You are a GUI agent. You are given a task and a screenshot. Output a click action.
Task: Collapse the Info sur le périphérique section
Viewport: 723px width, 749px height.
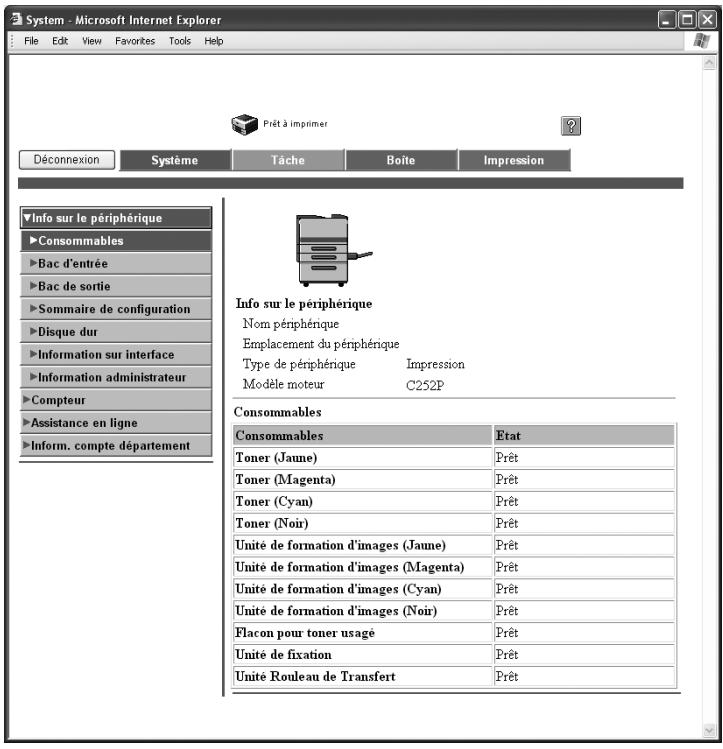[x=116, y=218]
